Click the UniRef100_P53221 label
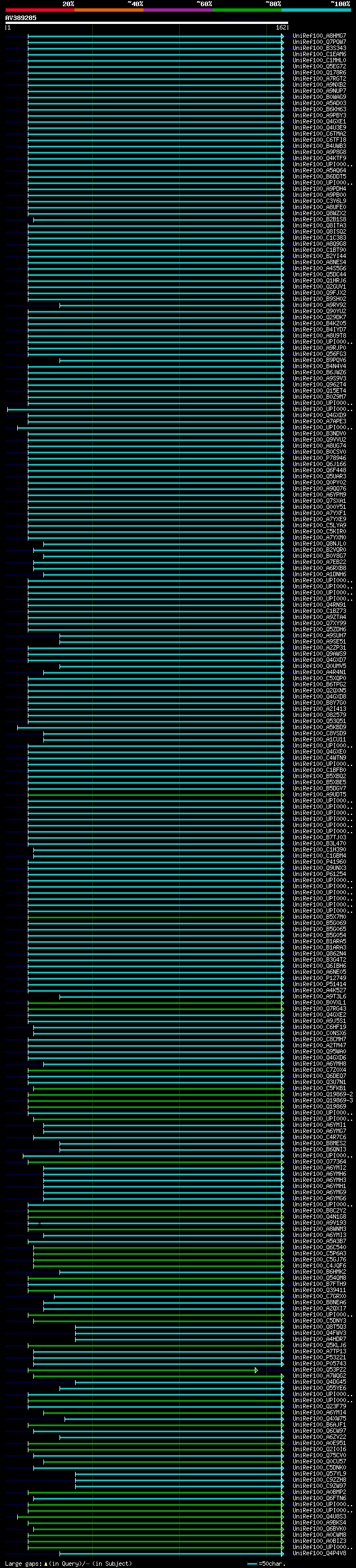 click(x=319, y=1357)
